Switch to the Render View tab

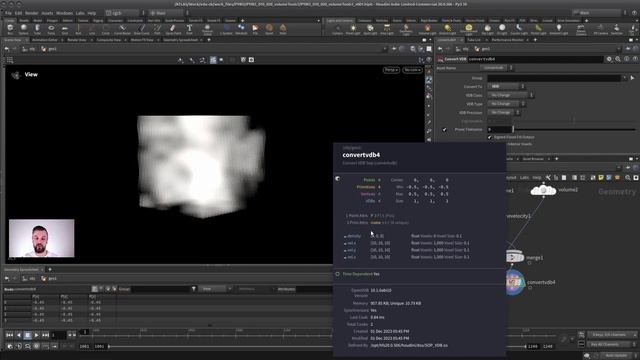(x=77, y=40)
